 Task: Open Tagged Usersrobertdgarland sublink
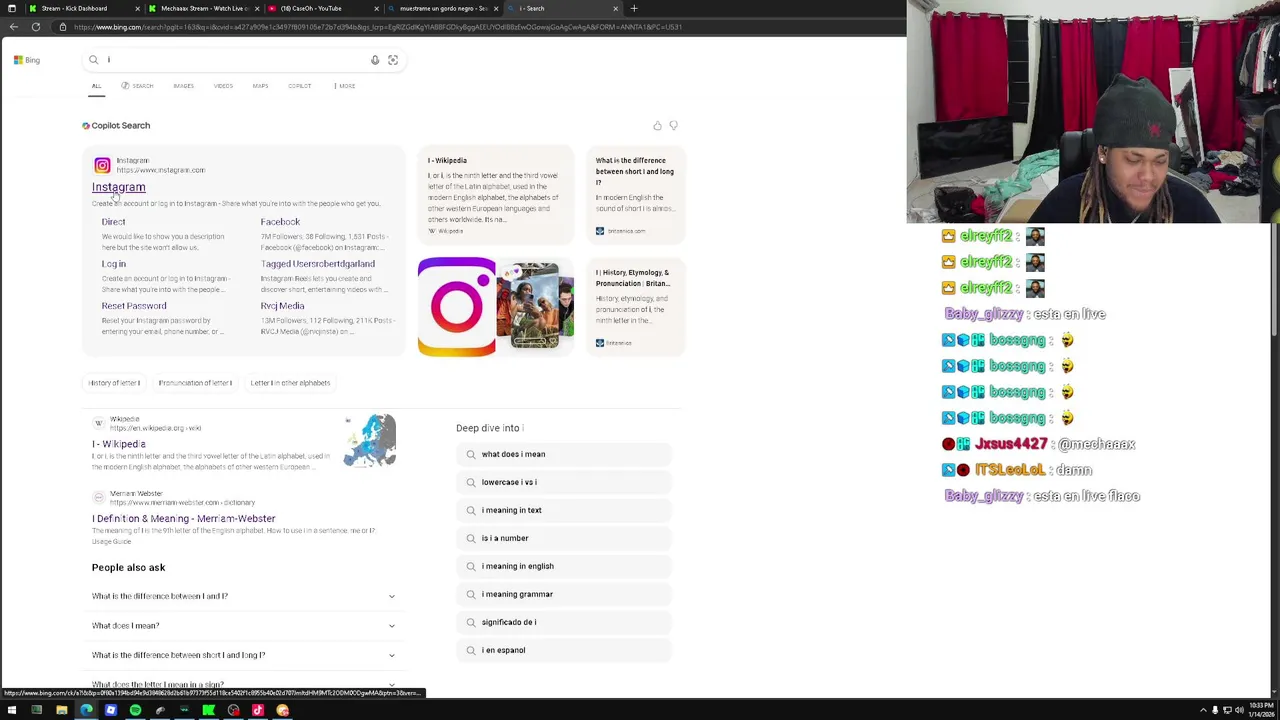click(318, 264)
